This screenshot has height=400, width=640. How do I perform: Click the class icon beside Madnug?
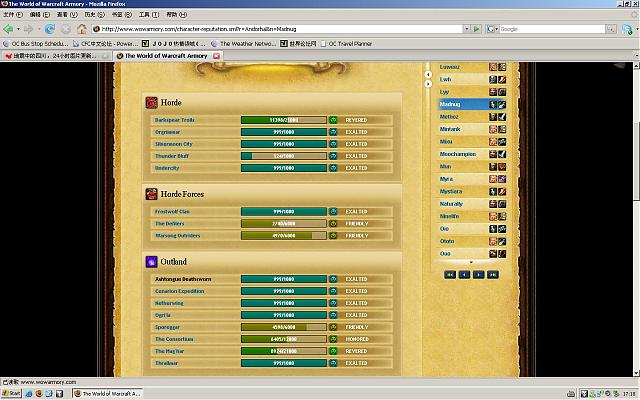[x=502, y=104]
